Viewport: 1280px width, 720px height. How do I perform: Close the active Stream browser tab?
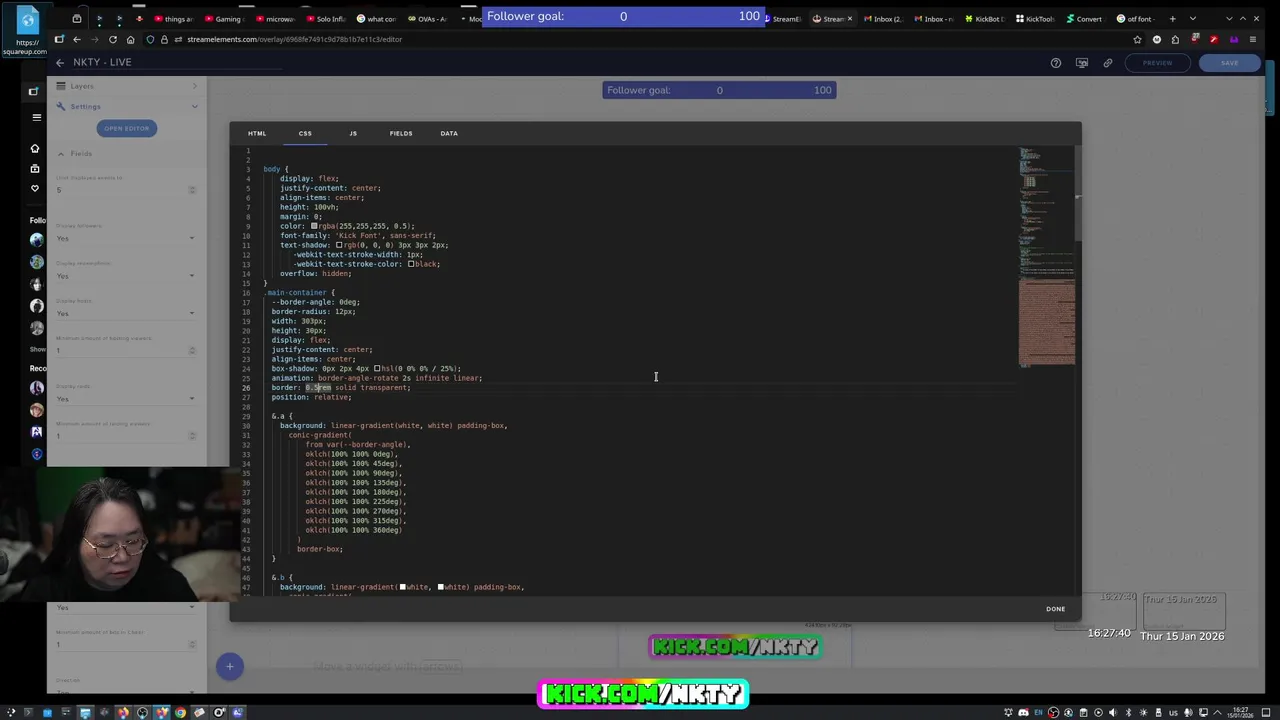click(x=850, y=18)
